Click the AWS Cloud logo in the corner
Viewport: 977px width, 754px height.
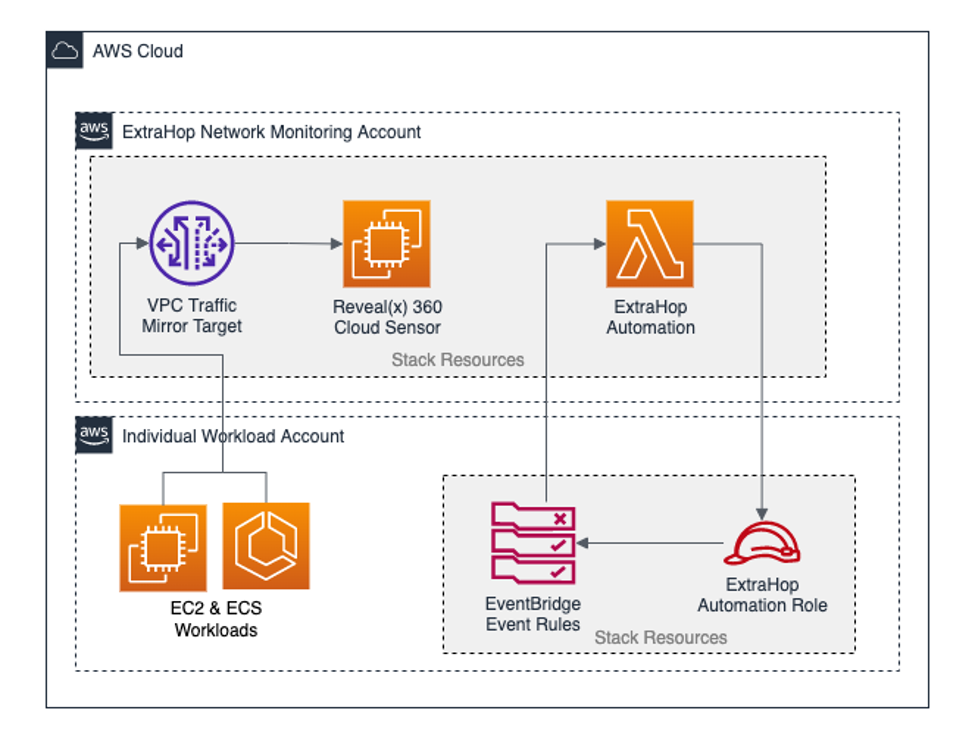click(x=65, y=51)
